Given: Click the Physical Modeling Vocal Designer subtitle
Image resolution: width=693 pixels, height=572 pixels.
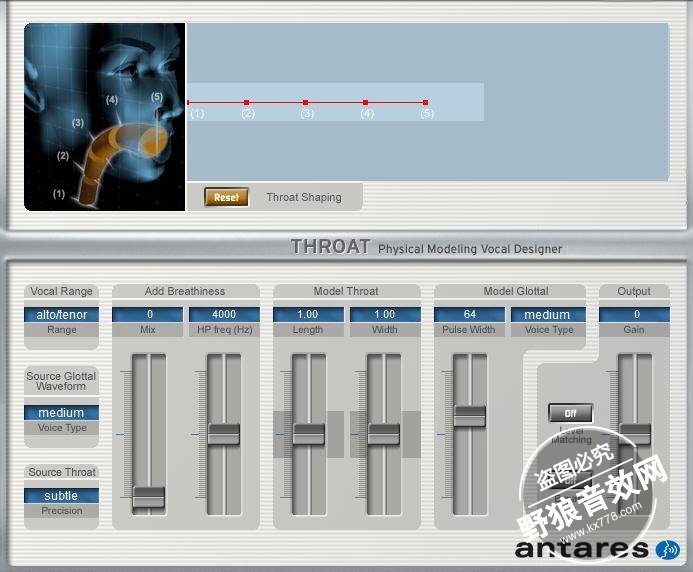Looking at the screenshot, I should click(x=470, y=249).
